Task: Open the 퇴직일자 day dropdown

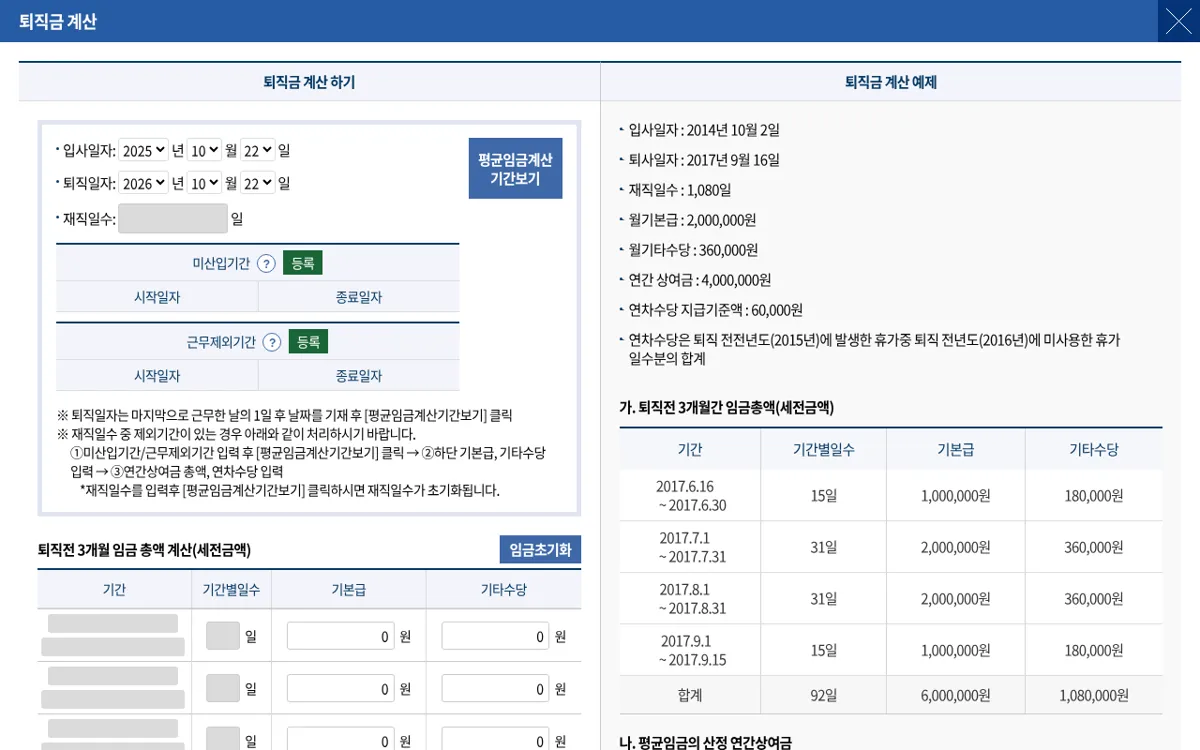Action: 258,183
